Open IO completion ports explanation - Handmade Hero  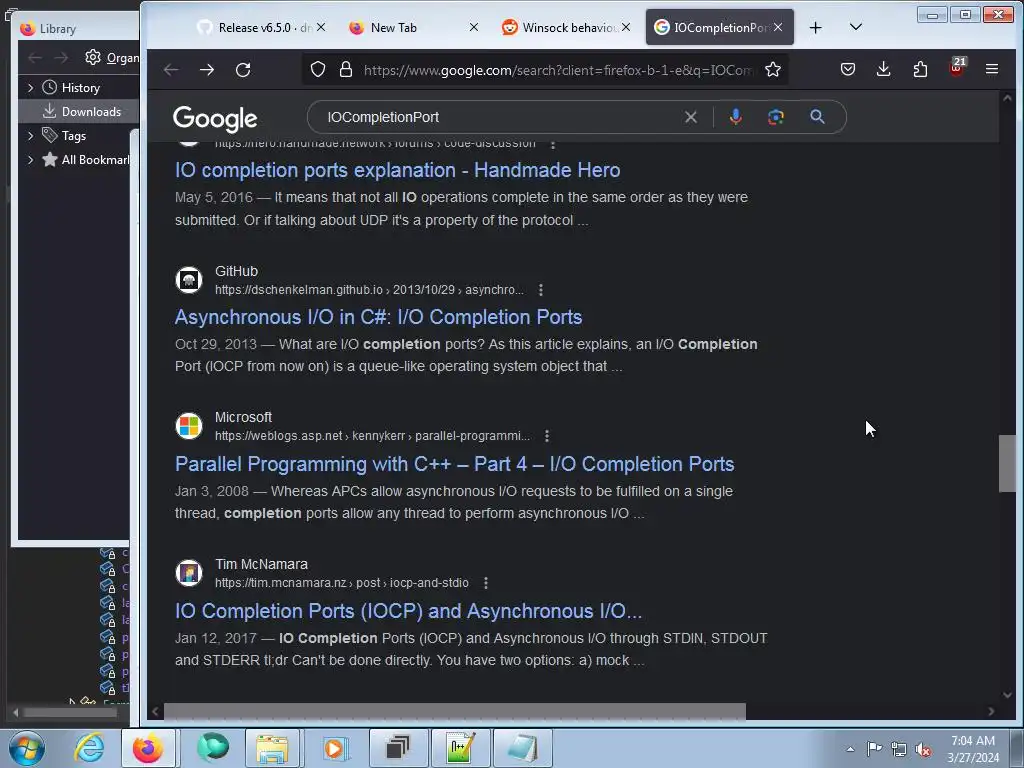pos(397,170)
